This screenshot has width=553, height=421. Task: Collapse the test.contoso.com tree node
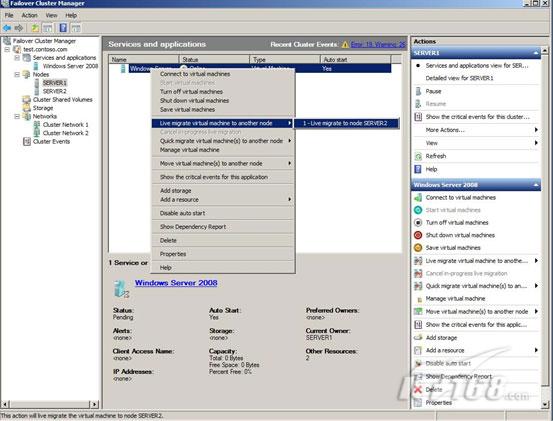(x=7, y=50)
